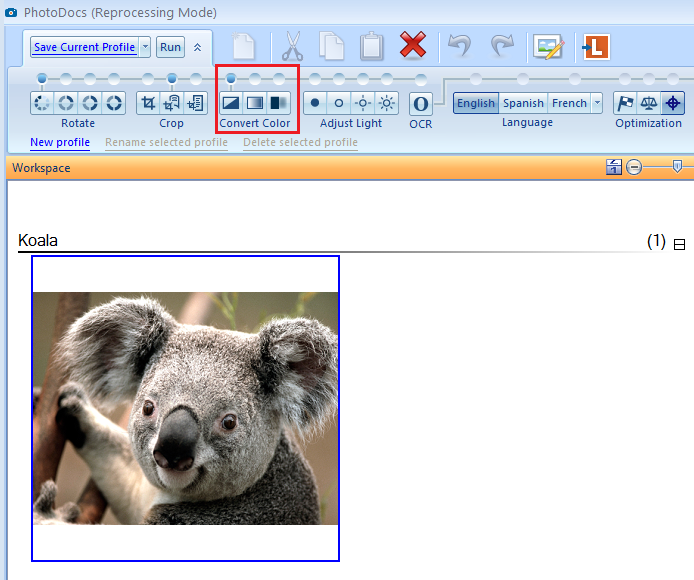The width and height of the screenshot is (694, 580).
Task: Click the red X delete icon
Action: point(413,45)
